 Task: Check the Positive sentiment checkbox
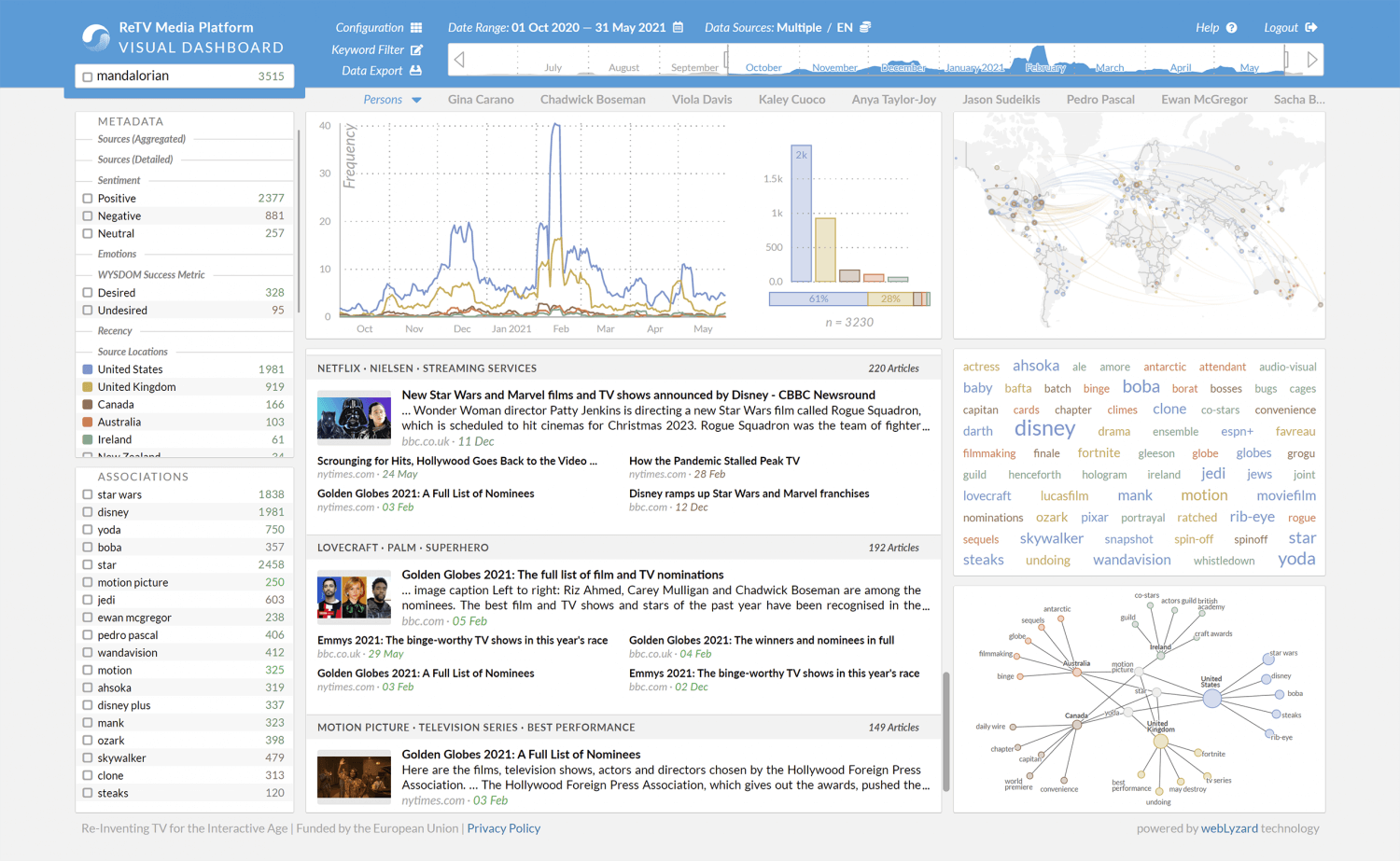[88, 199]
